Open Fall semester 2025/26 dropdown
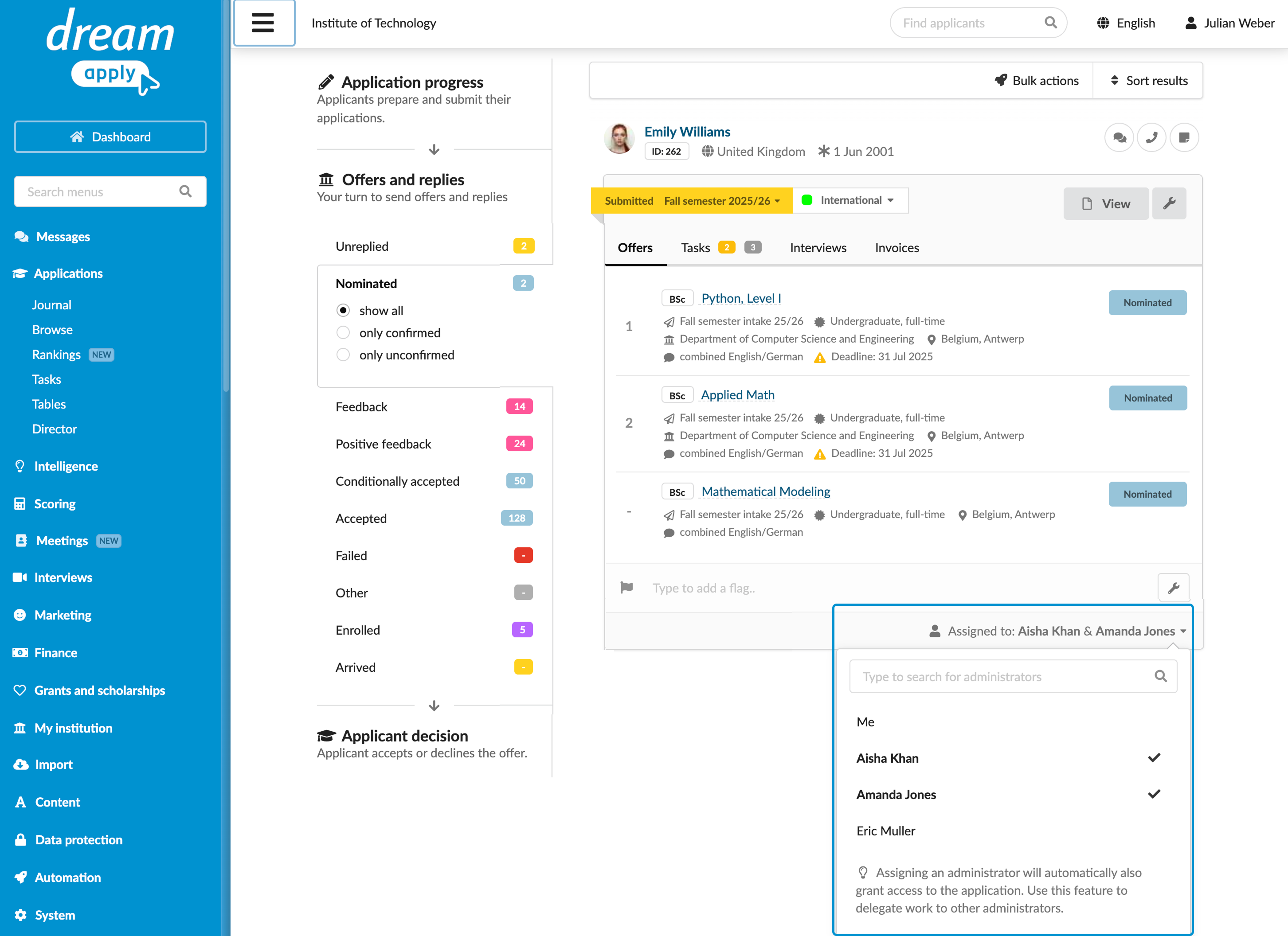1288x936 pixels. (722, 201)
